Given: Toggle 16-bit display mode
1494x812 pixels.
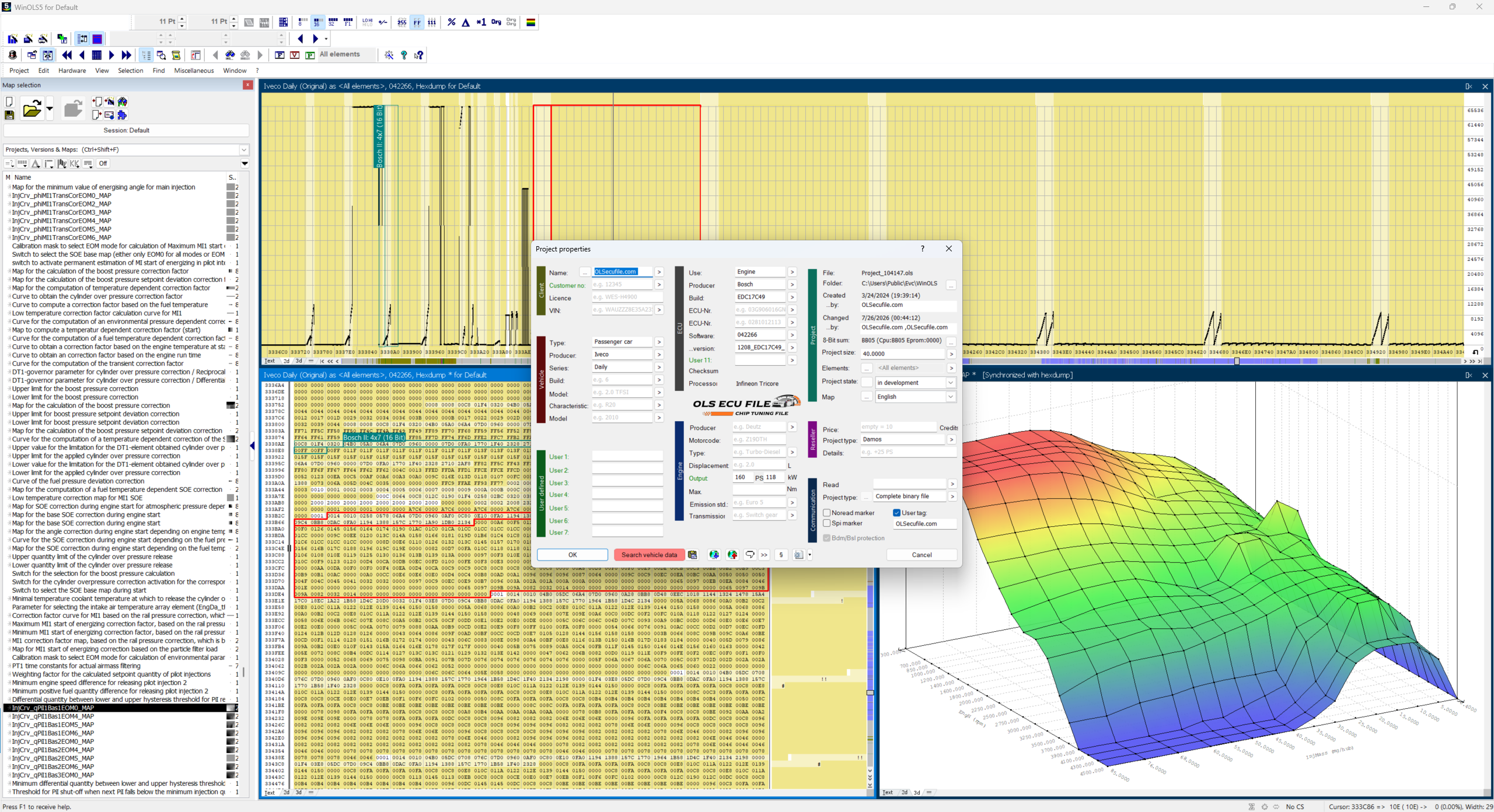Looking at the screenshot, I should tap(317, 22).
